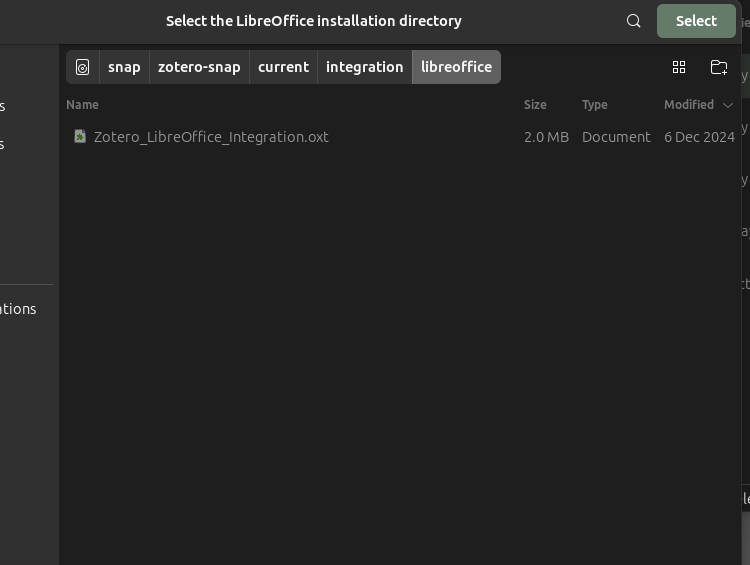This screenshot has height=565, width=750.
Task: Click the libreoffice path segment
Action: (x=456, y=67)
